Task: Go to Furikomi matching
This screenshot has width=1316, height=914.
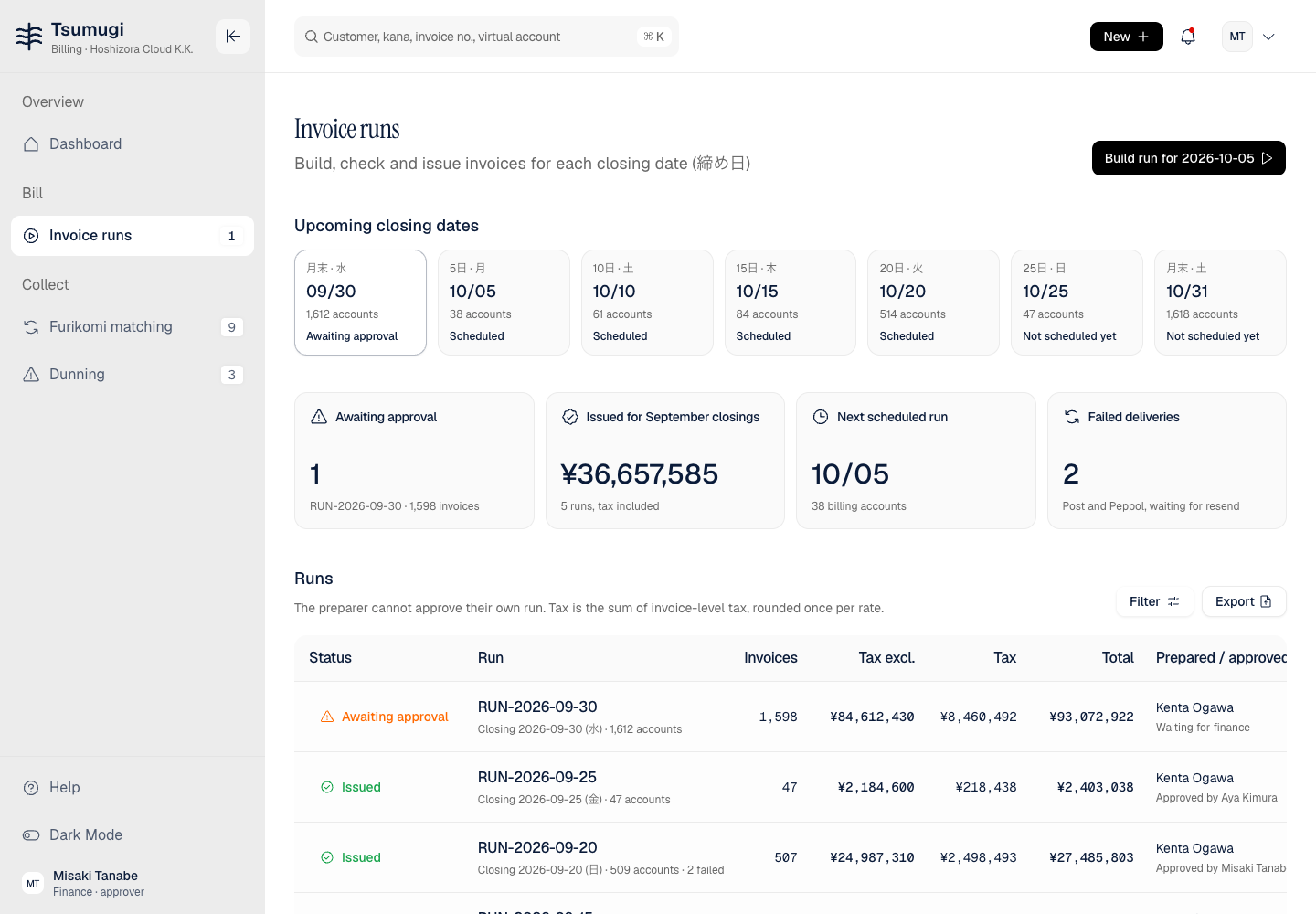Action: [133, 327]
